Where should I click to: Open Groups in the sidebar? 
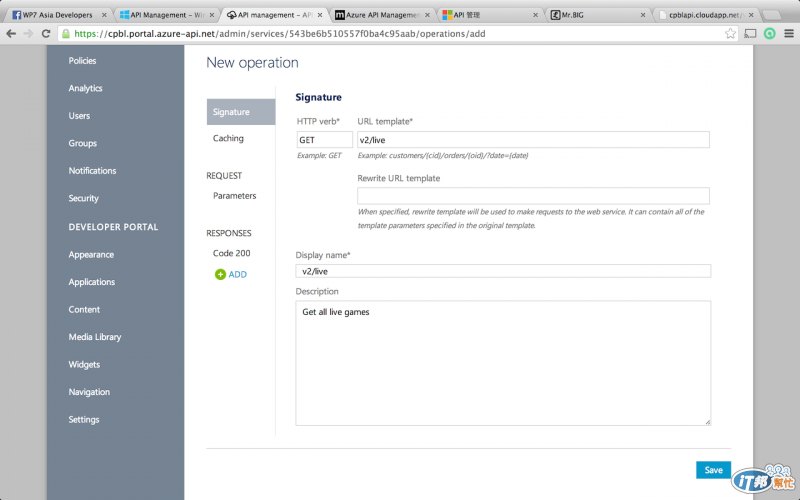click(83, 143)
